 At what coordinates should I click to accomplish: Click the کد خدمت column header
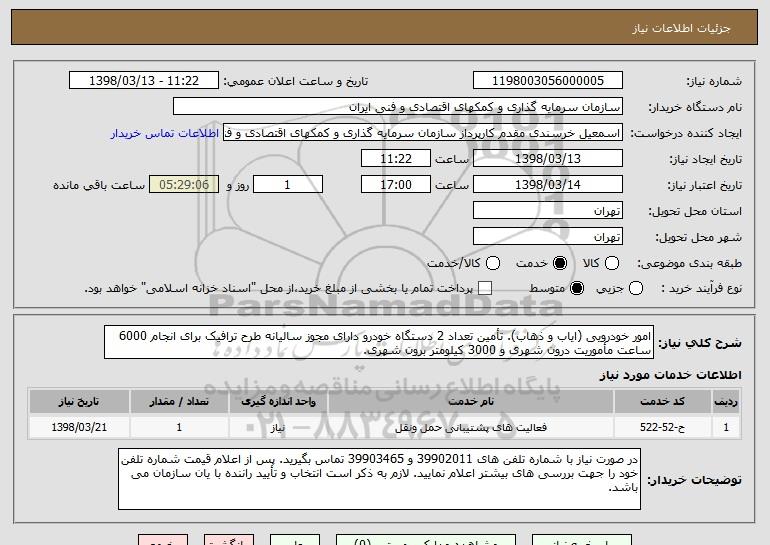tap(662, 402)
